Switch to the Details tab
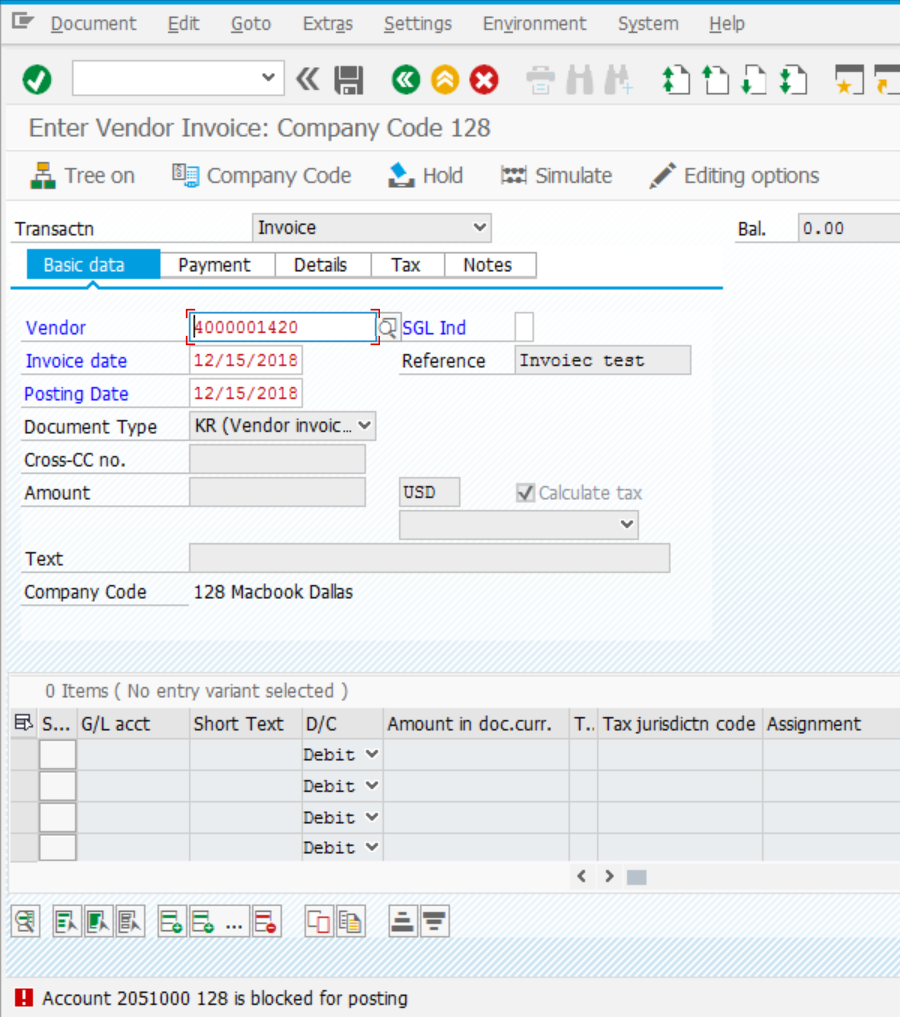Viewport: 900px width, 1017px height. pyautogui.click(x=320, y=265)
